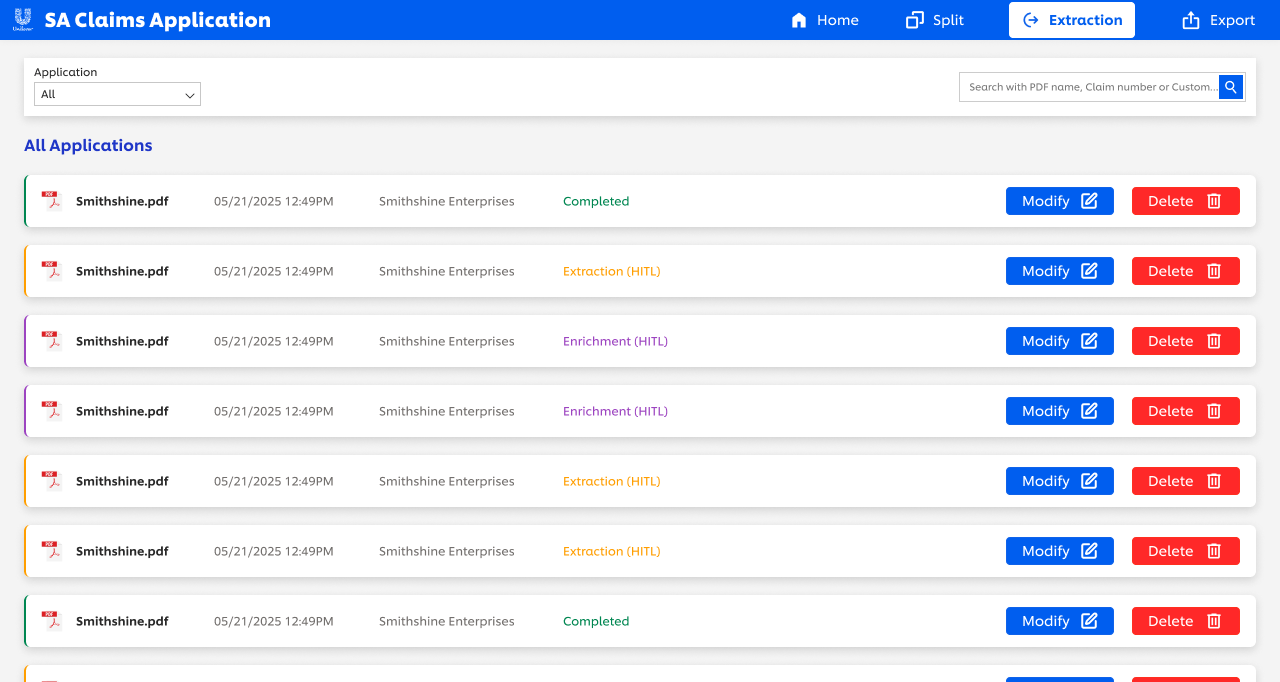Click the PDF icon of the first Smithshine.pdf row
The image size is (1280, 682).
(51, 201)
